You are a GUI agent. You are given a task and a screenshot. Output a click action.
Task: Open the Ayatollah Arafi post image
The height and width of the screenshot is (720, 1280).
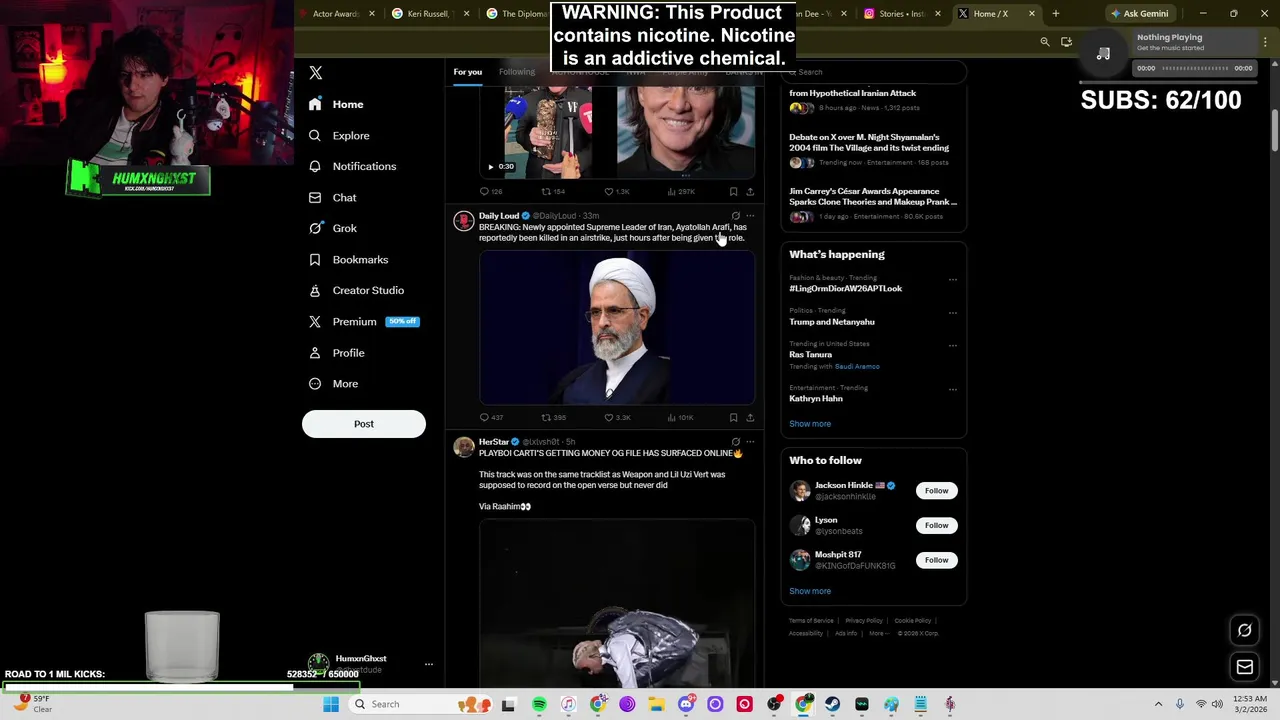[x=617, y=328]
